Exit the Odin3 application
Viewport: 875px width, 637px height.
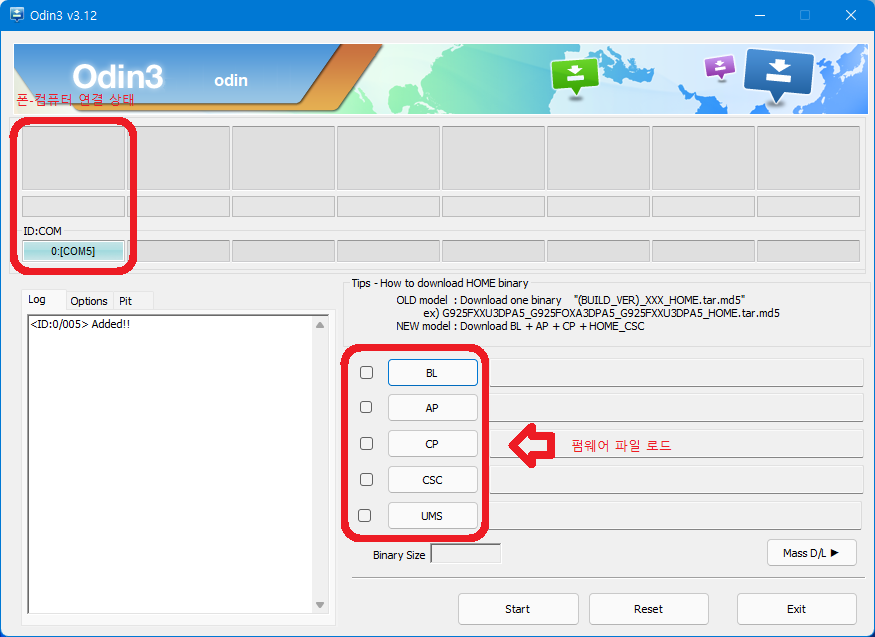pyautogui.click(x=796, y=609)
